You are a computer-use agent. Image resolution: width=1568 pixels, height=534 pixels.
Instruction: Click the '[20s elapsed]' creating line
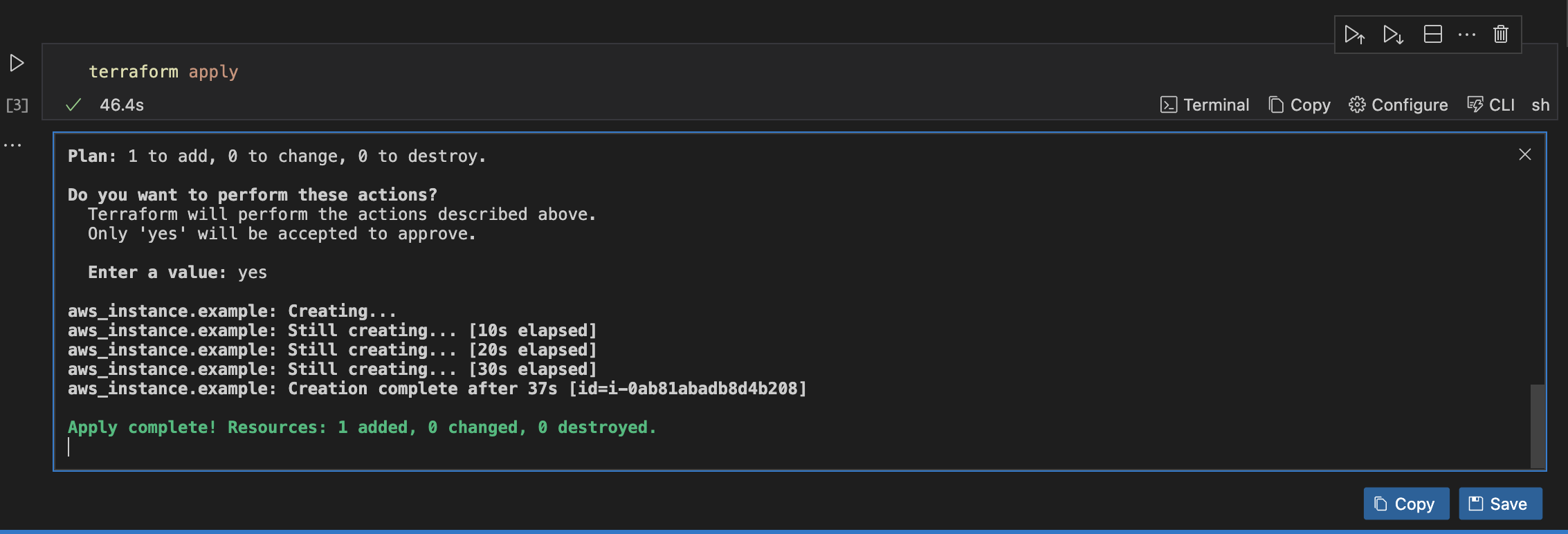(332, 350)
